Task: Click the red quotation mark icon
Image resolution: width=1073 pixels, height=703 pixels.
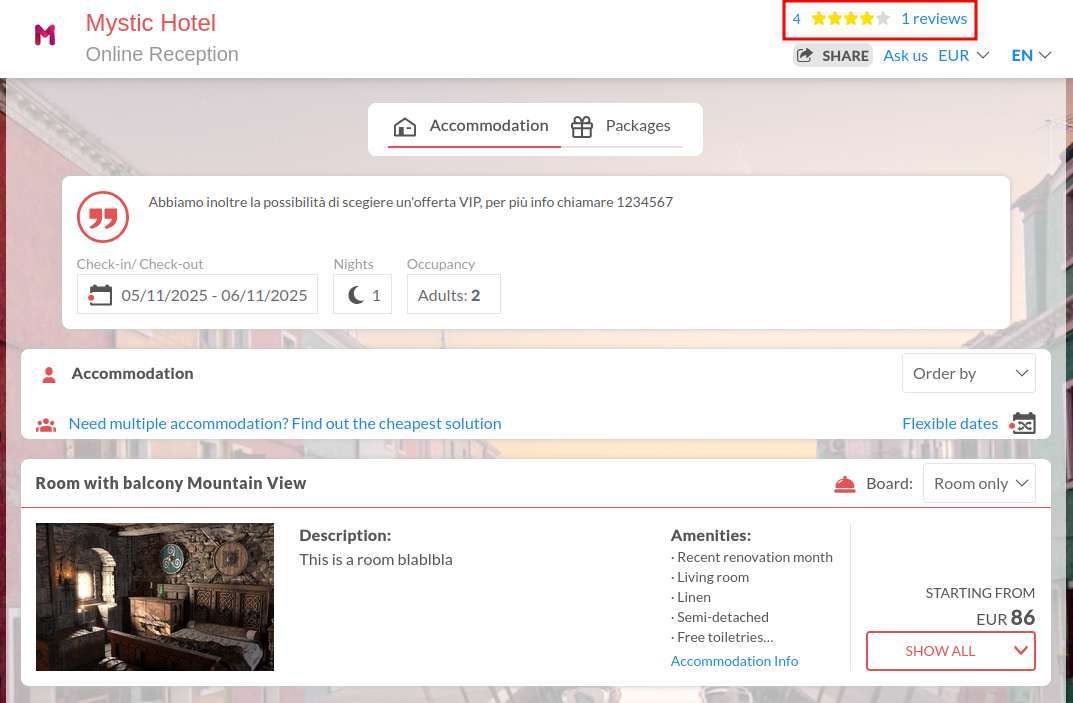Action: [x=103, y=217]
